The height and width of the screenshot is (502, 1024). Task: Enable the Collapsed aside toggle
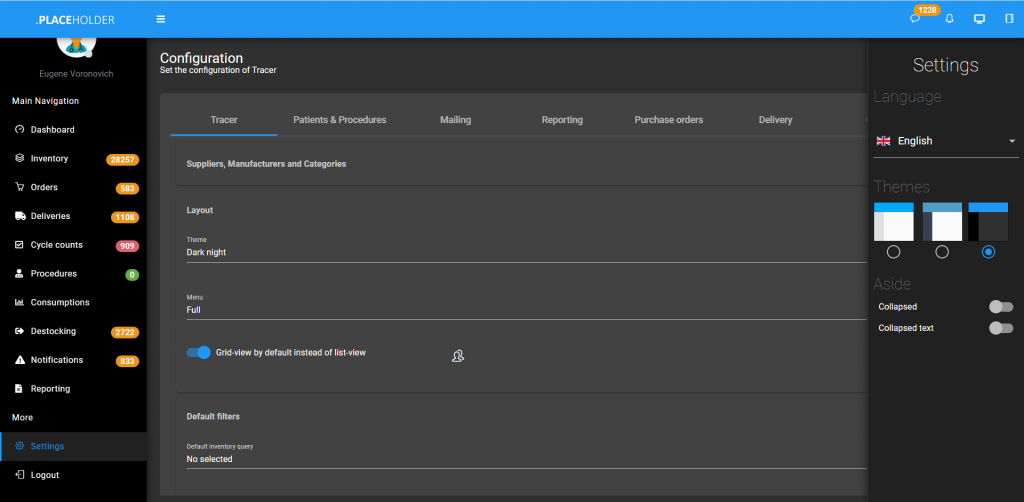coord(1000,307)
